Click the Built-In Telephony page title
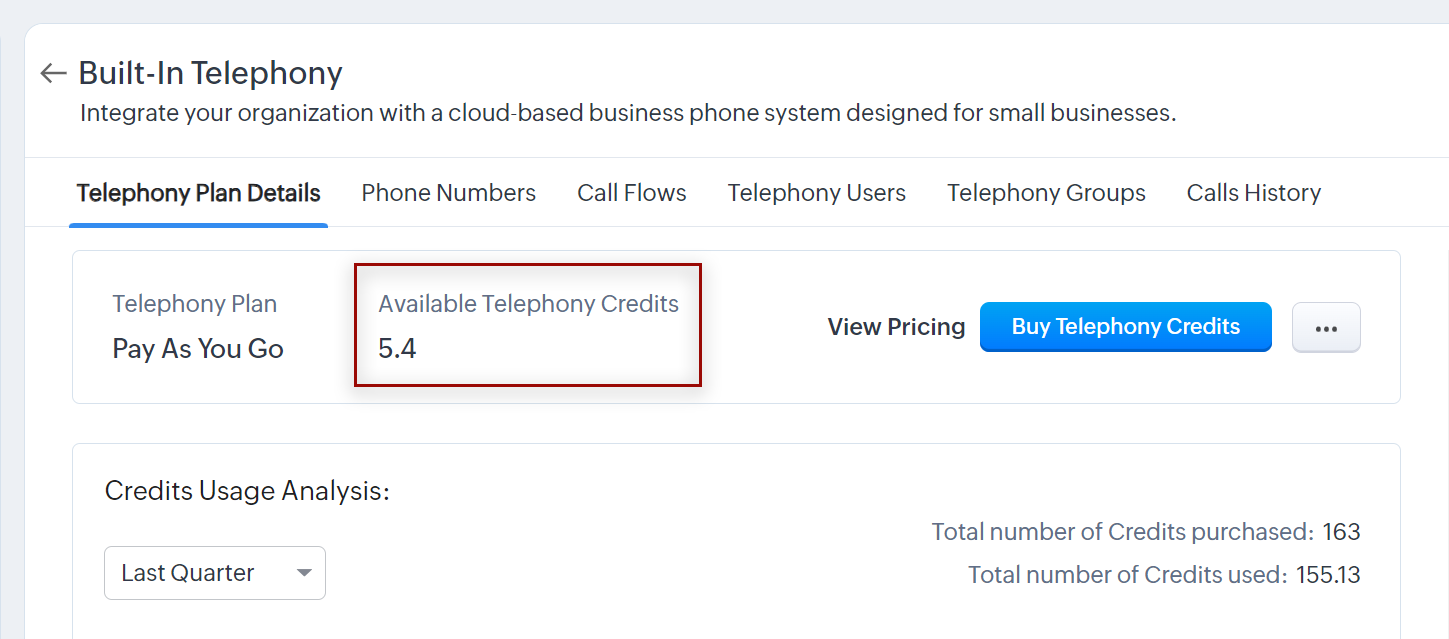 (x=210, y=73)
